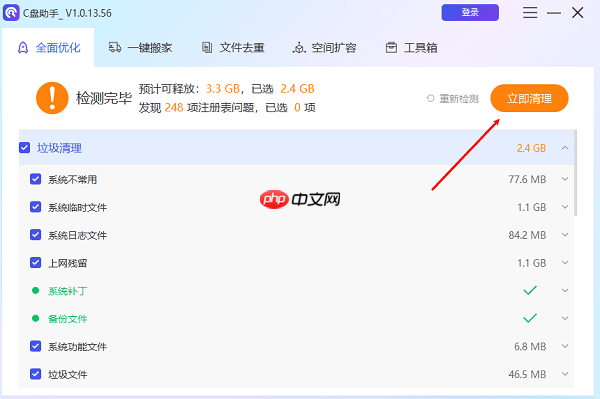Click the 垃圾清理 section title

point(59,148)
